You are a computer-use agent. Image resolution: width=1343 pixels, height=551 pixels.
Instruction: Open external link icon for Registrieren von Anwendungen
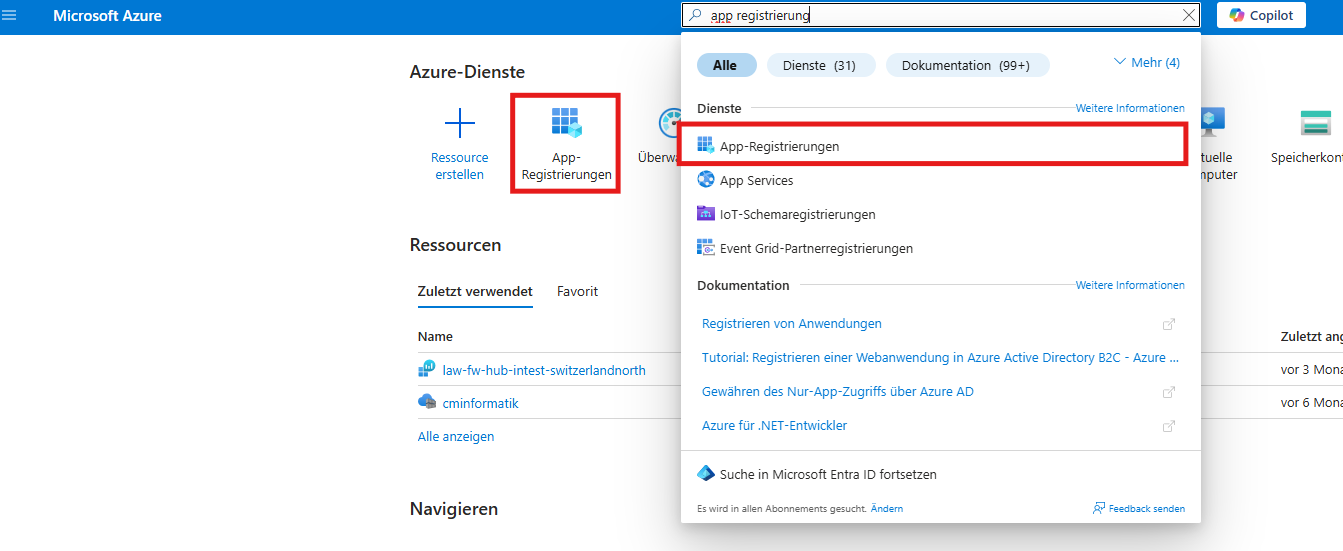coord(1168,324)
